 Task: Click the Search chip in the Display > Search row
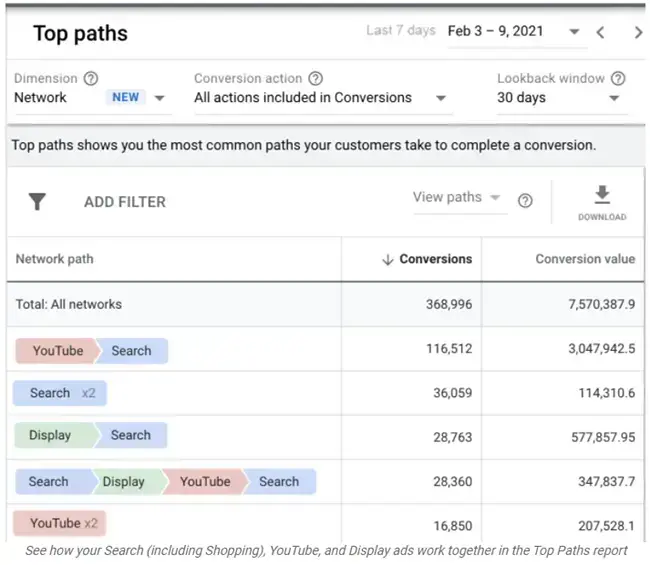click(x=131, y=435)
